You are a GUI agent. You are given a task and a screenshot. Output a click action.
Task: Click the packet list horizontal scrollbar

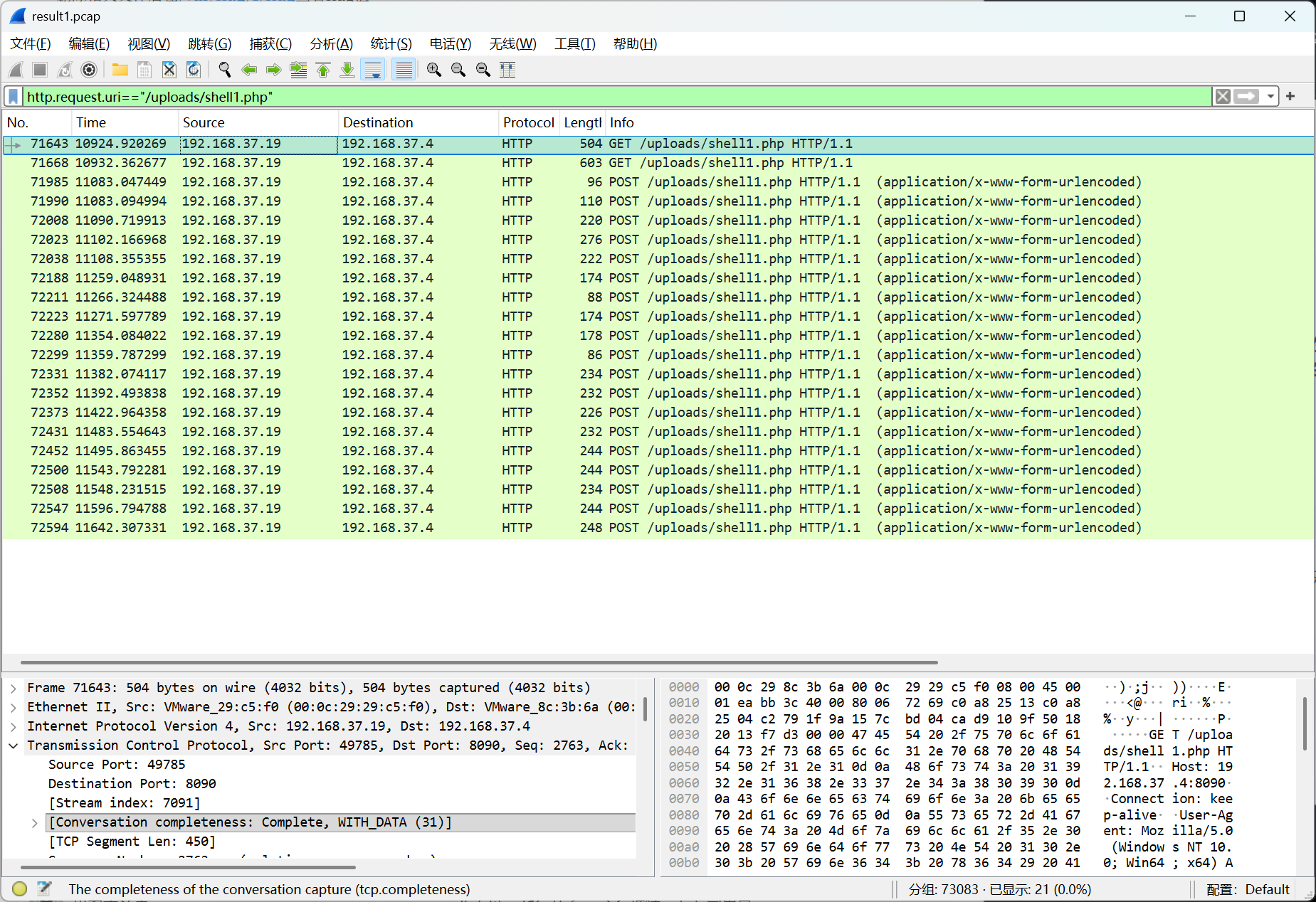click(x=478, y=662)
